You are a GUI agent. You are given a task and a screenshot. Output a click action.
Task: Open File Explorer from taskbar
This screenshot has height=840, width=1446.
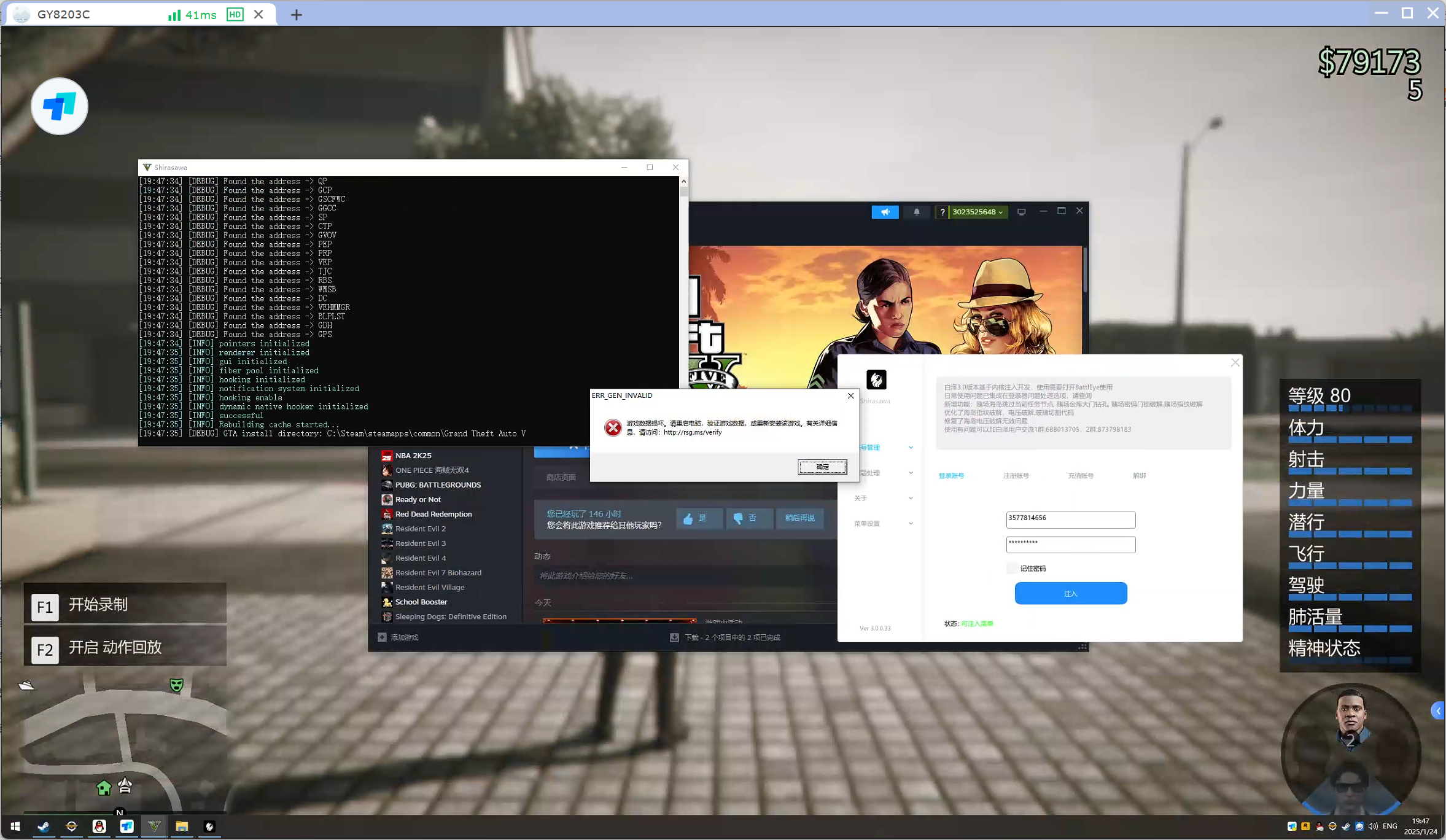click(182, 826)
